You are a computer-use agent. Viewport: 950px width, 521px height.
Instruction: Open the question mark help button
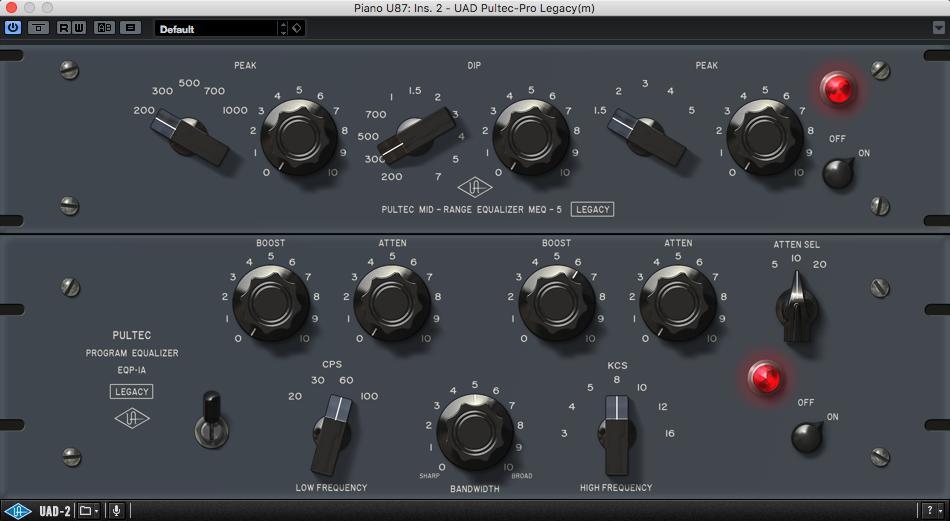click(929, 511)
